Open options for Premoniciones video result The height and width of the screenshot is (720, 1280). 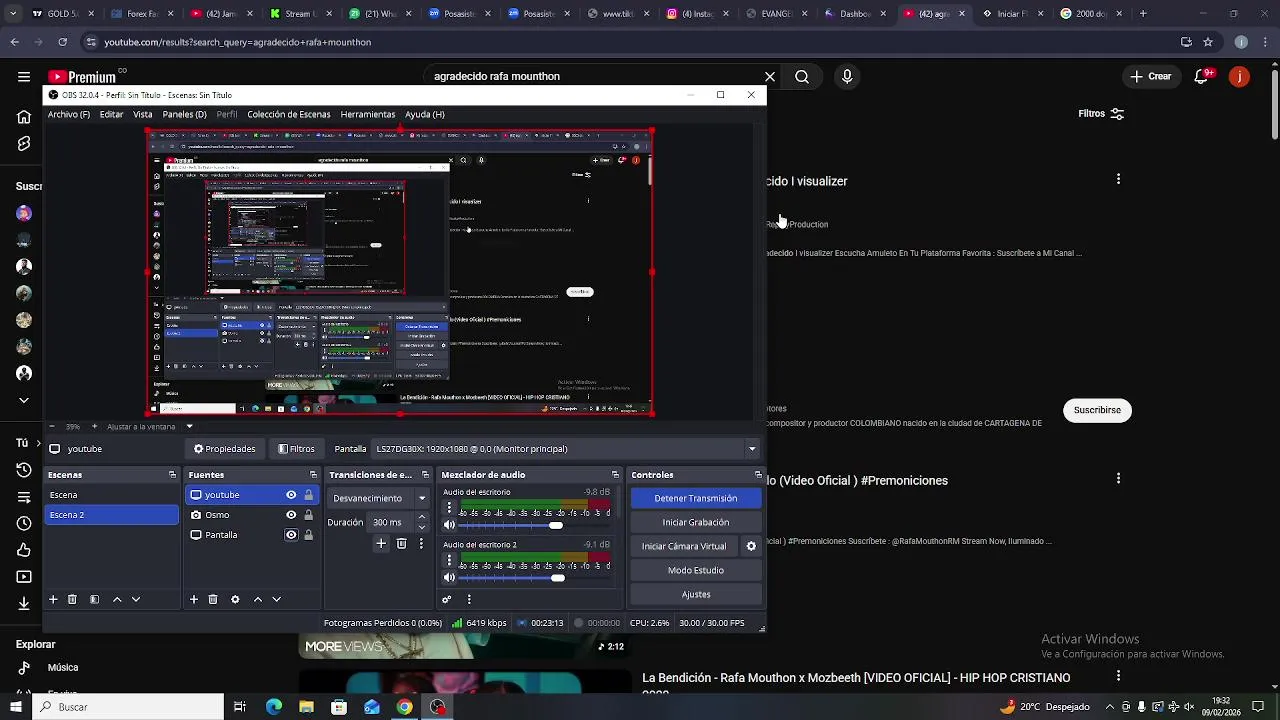pos(1118,478)
